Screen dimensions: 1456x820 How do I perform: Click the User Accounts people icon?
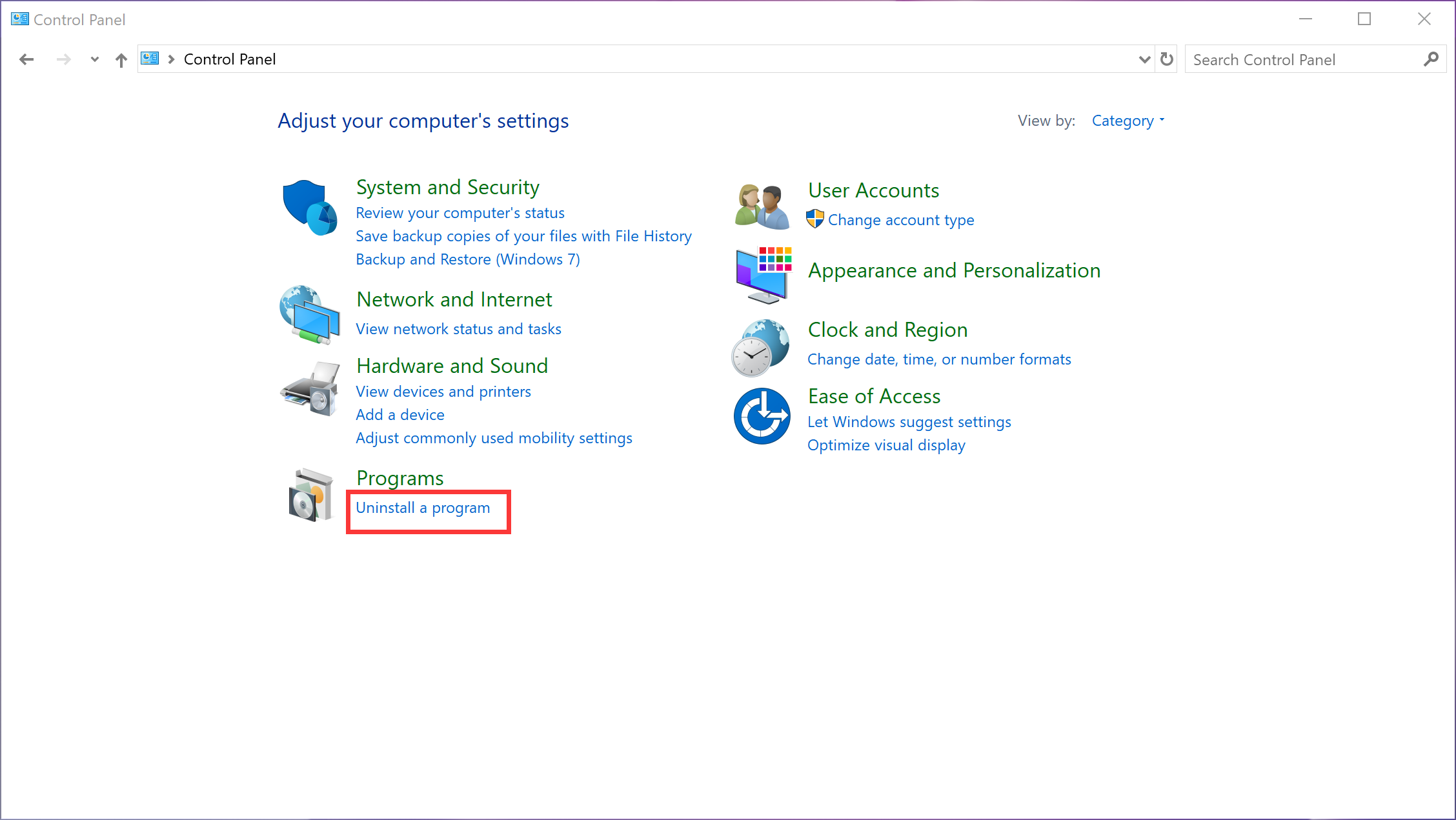coord(762,206)
